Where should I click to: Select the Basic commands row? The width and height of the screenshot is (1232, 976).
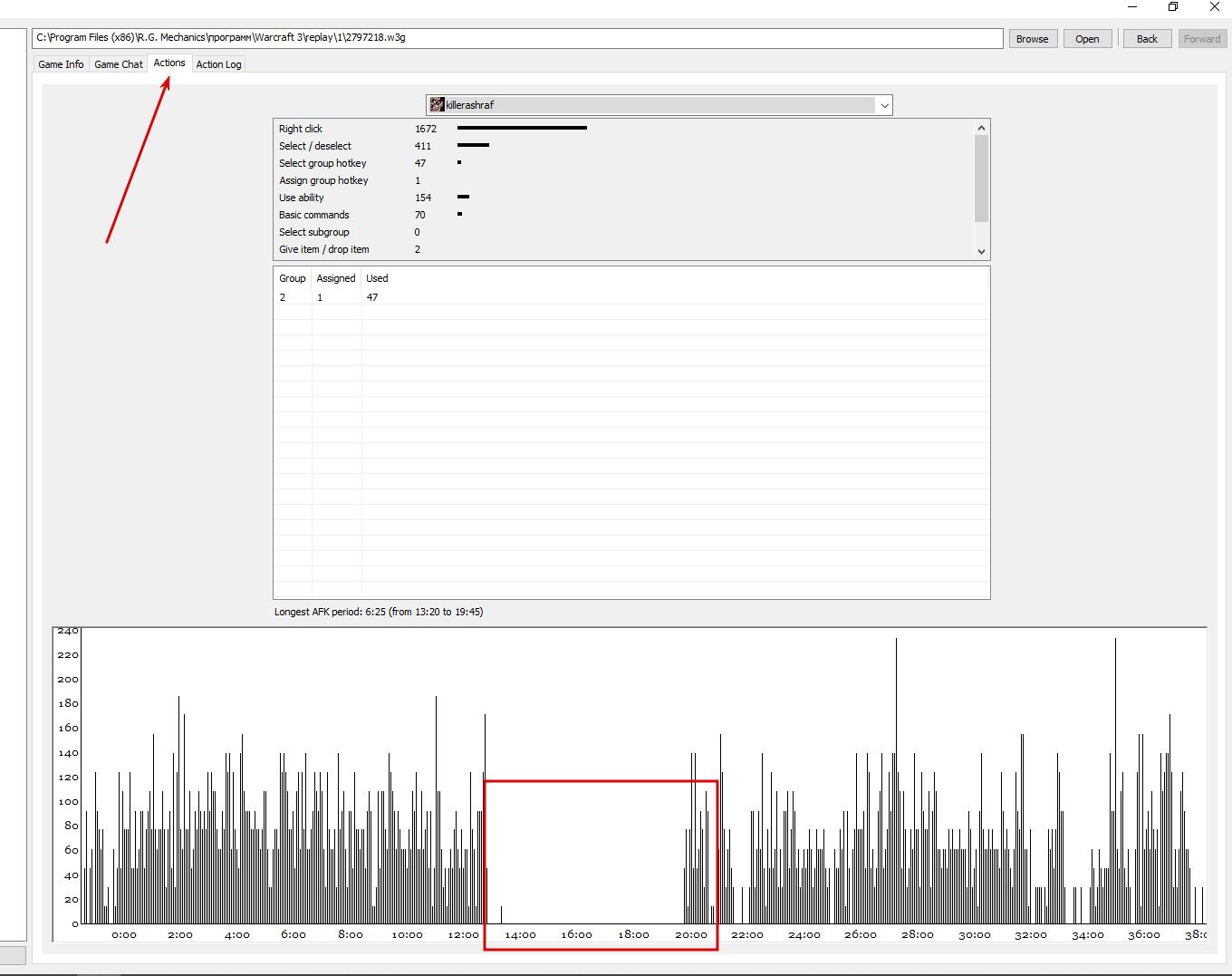pyautogui.click(x=623, y=215)
